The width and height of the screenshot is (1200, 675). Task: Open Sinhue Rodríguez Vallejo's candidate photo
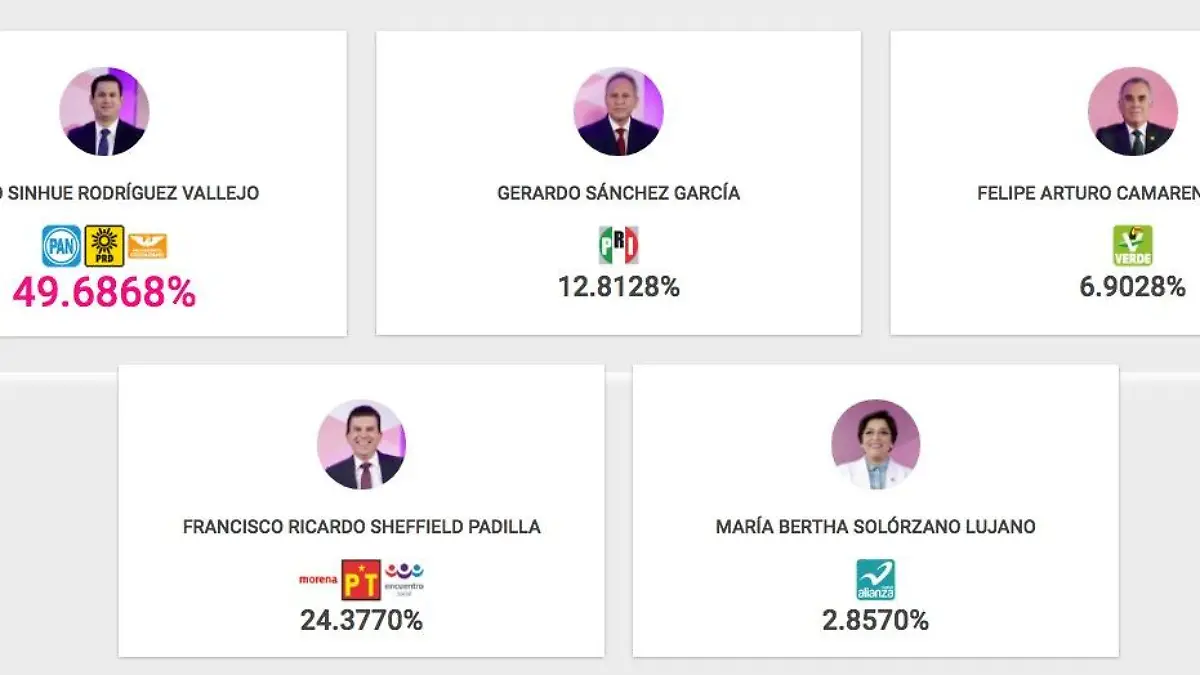pyautogui.click(x=104, y=111)
